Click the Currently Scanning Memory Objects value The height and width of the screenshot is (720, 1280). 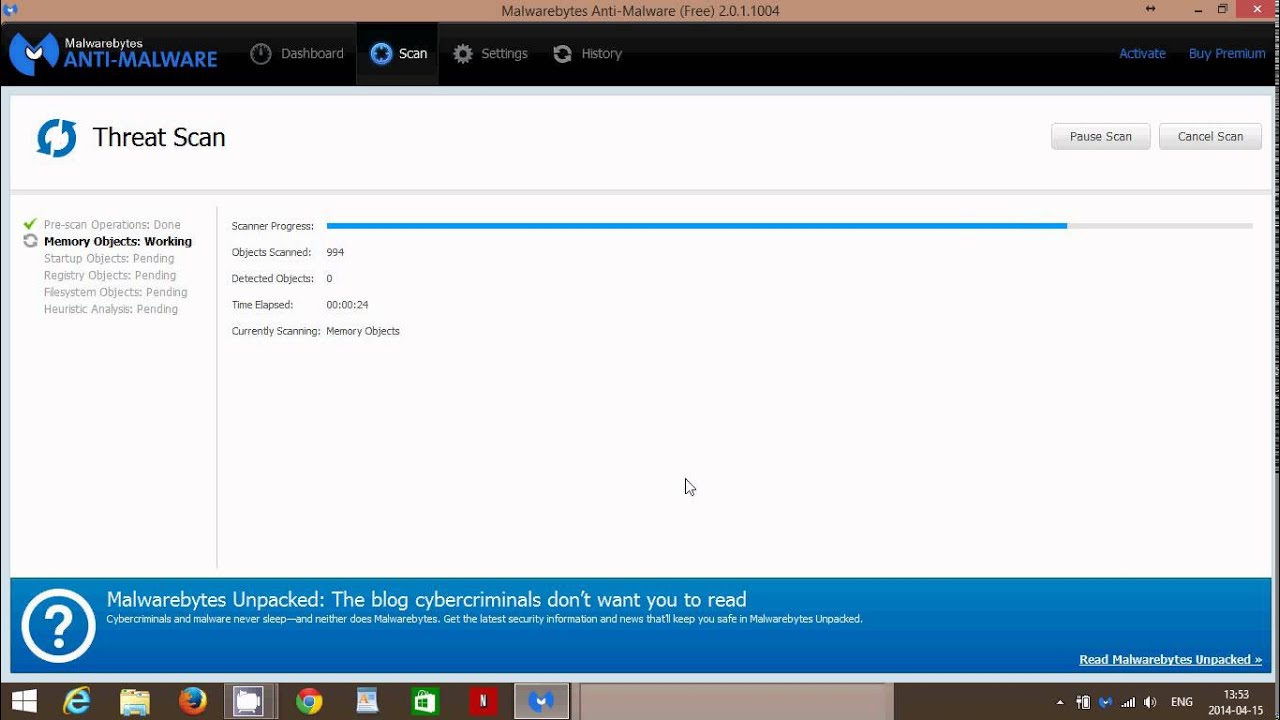tap(363, 331)
